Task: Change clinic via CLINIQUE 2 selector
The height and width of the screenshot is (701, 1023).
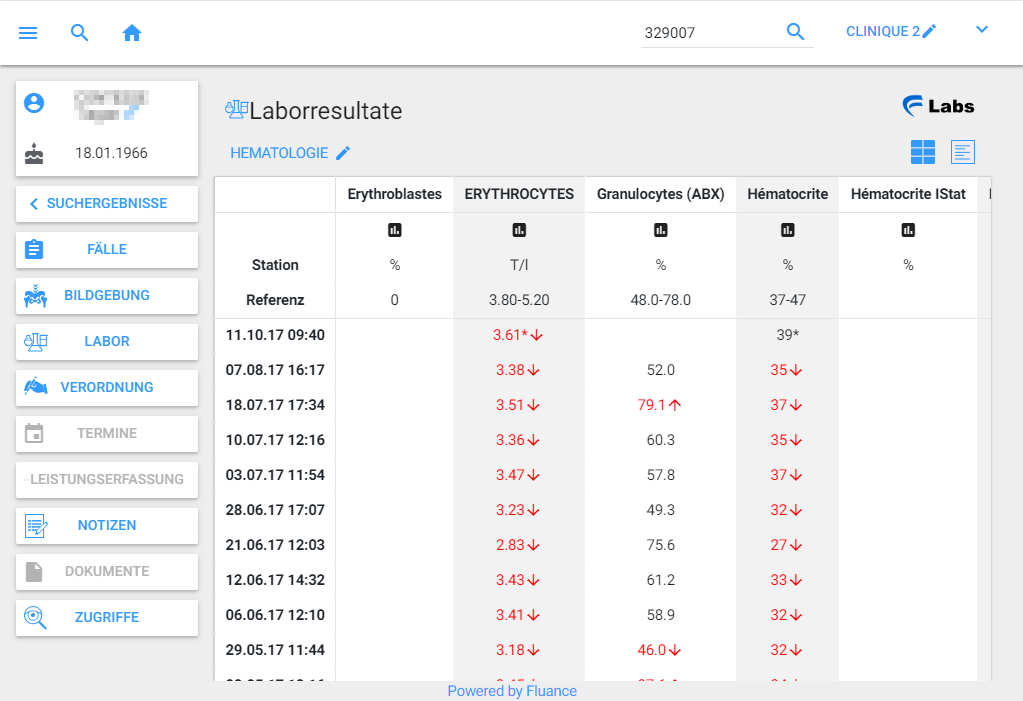Action: (x=891, y=32)
